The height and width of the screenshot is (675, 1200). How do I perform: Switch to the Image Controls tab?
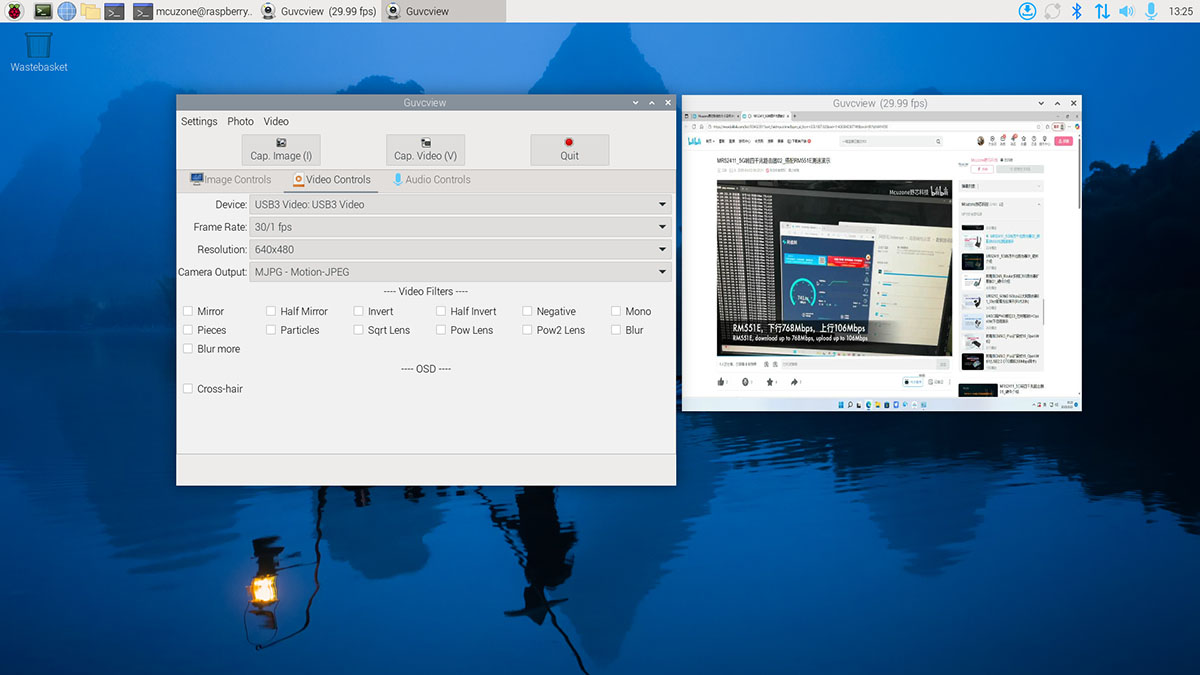pos(230,180)
